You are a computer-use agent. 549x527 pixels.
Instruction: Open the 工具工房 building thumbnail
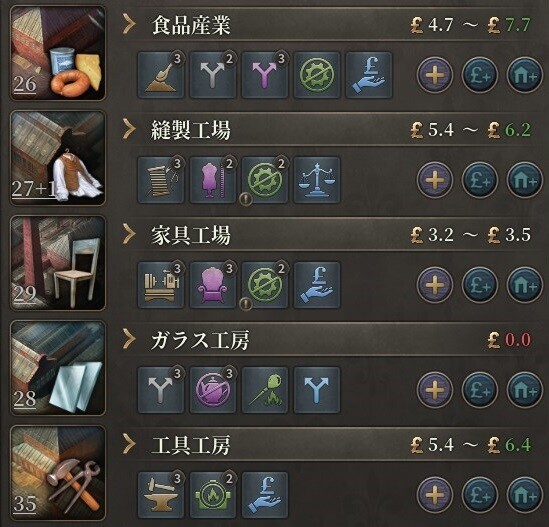coord(58,473)
